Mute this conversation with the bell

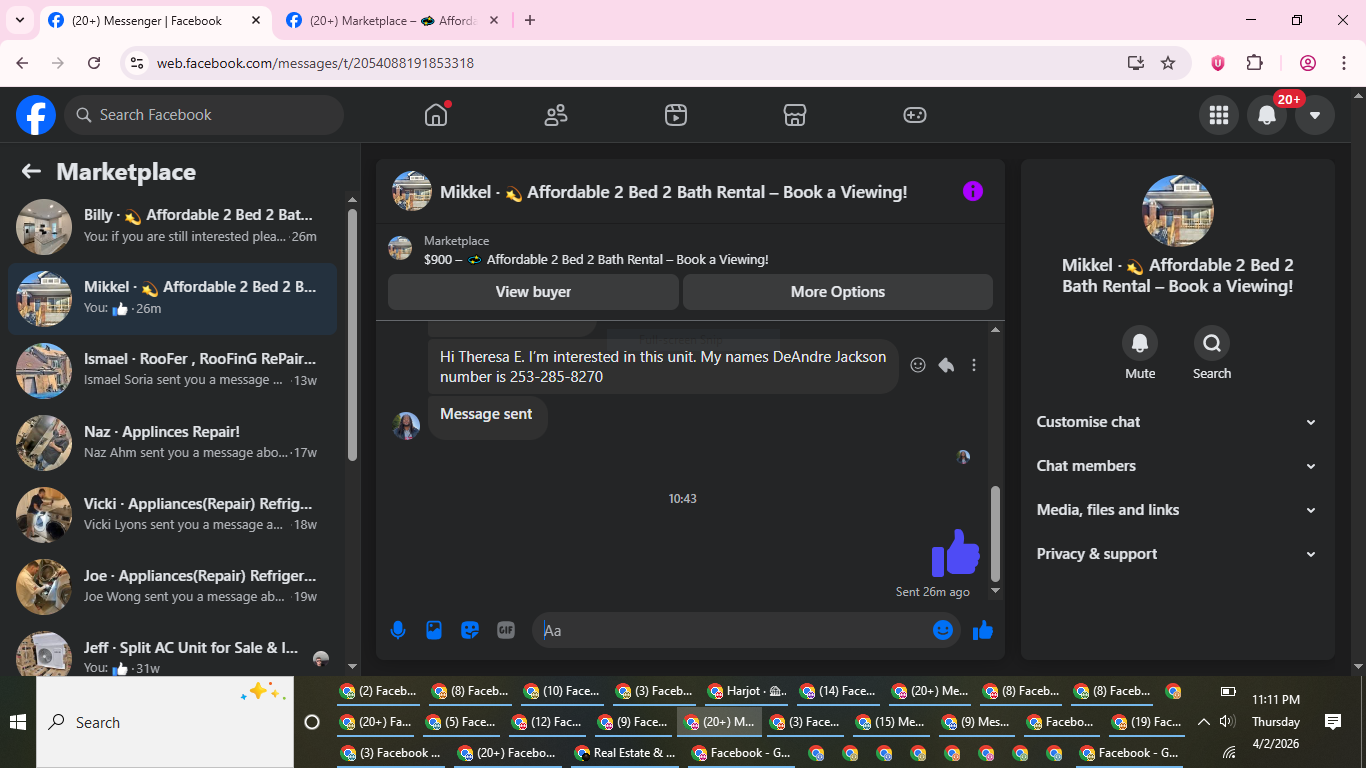point(1140,343)
